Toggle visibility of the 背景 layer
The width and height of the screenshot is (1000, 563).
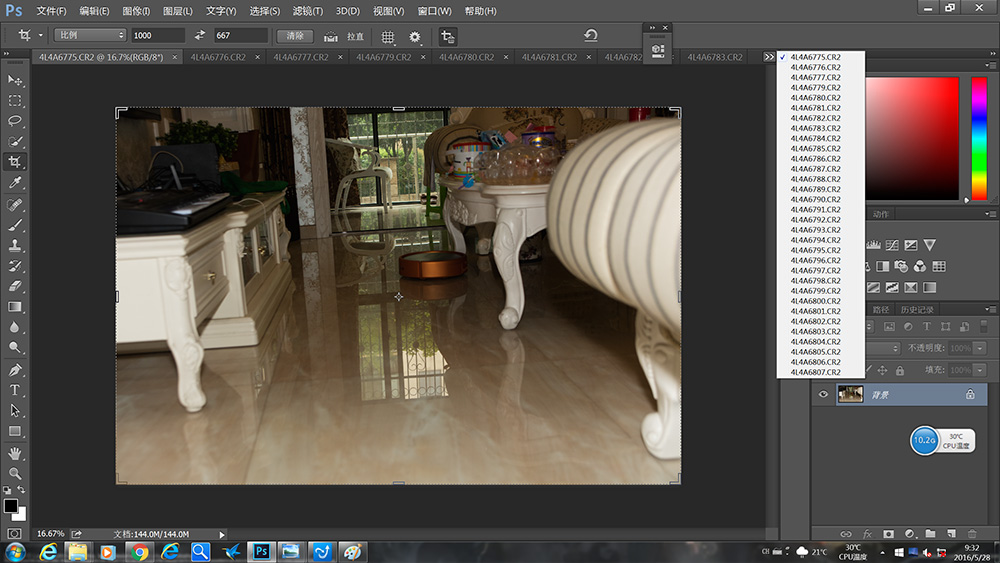823,395
